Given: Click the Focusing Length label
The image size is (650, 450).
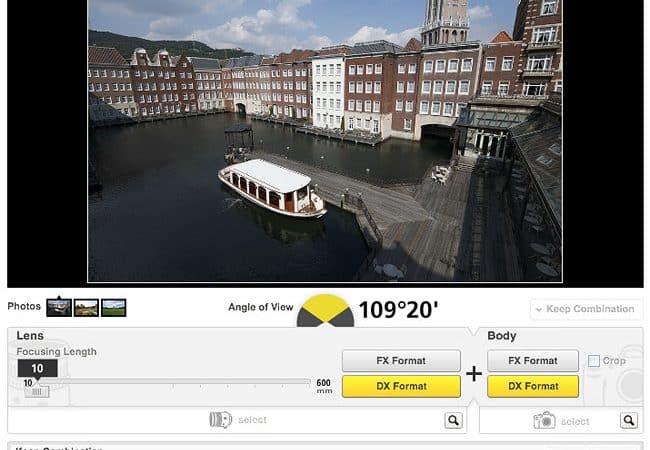Looking at the screenshot, I should (56, 352).
